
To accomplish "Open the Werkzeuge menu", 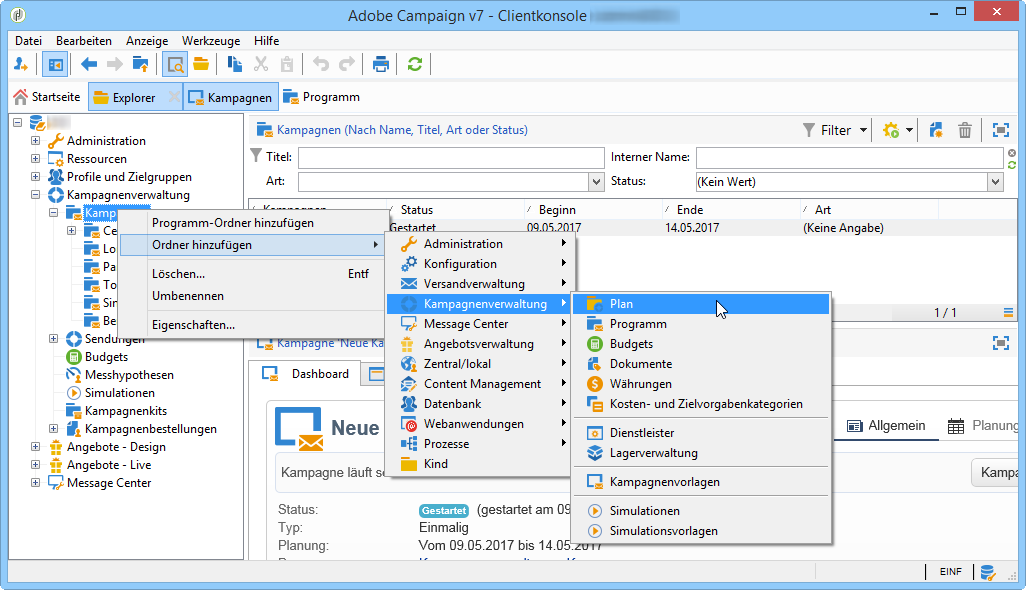I will click(211, 41).
